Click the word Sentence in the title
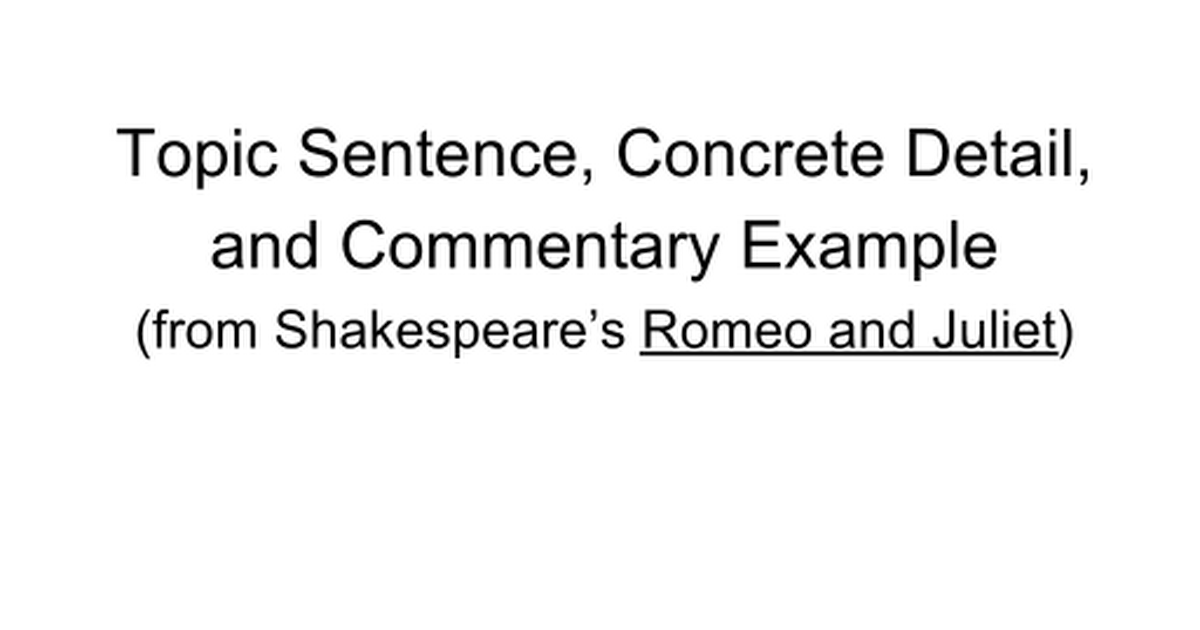The height and width of the screenshot is (630, 1200). pos(435,154)
